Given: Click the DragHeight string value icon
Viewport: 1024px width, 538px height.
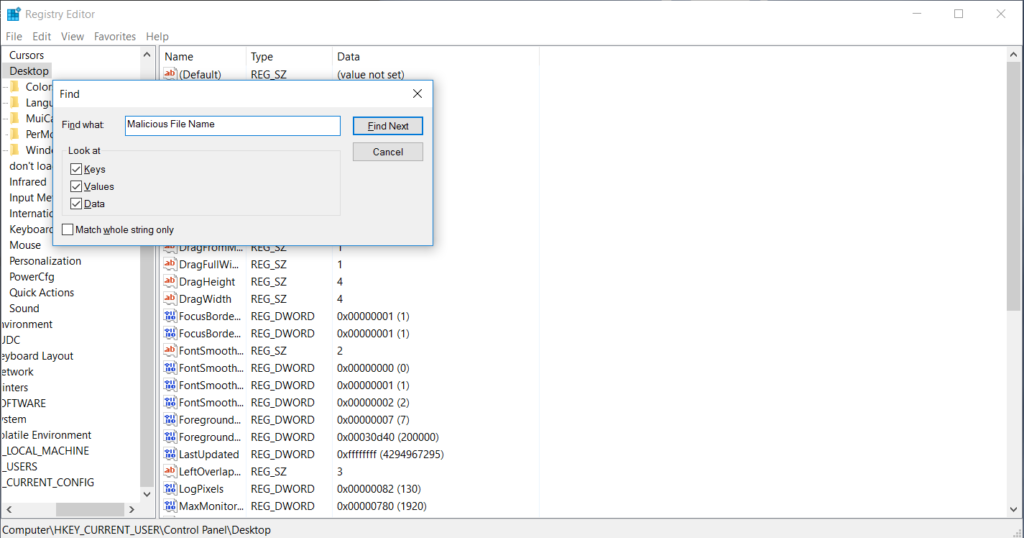Looking at the screenshot, I should (x=170, y=282).
